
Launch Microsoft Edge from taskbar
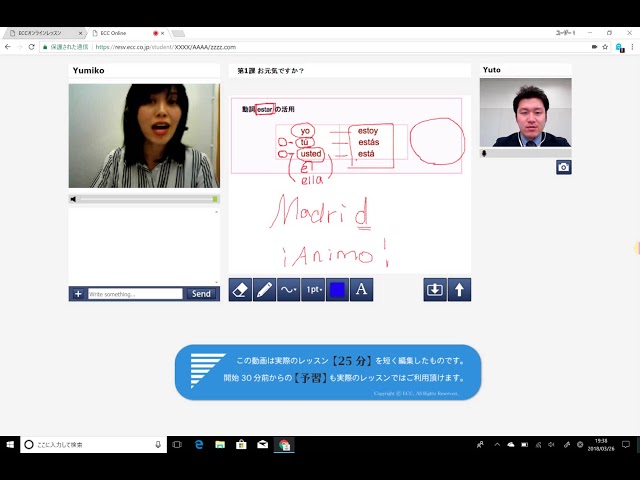point(199,444)
